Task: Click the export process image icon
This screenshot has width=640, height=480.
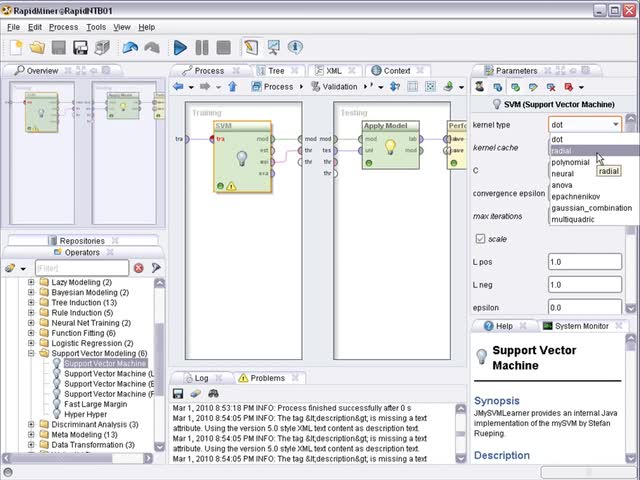Action: (448, 87)
